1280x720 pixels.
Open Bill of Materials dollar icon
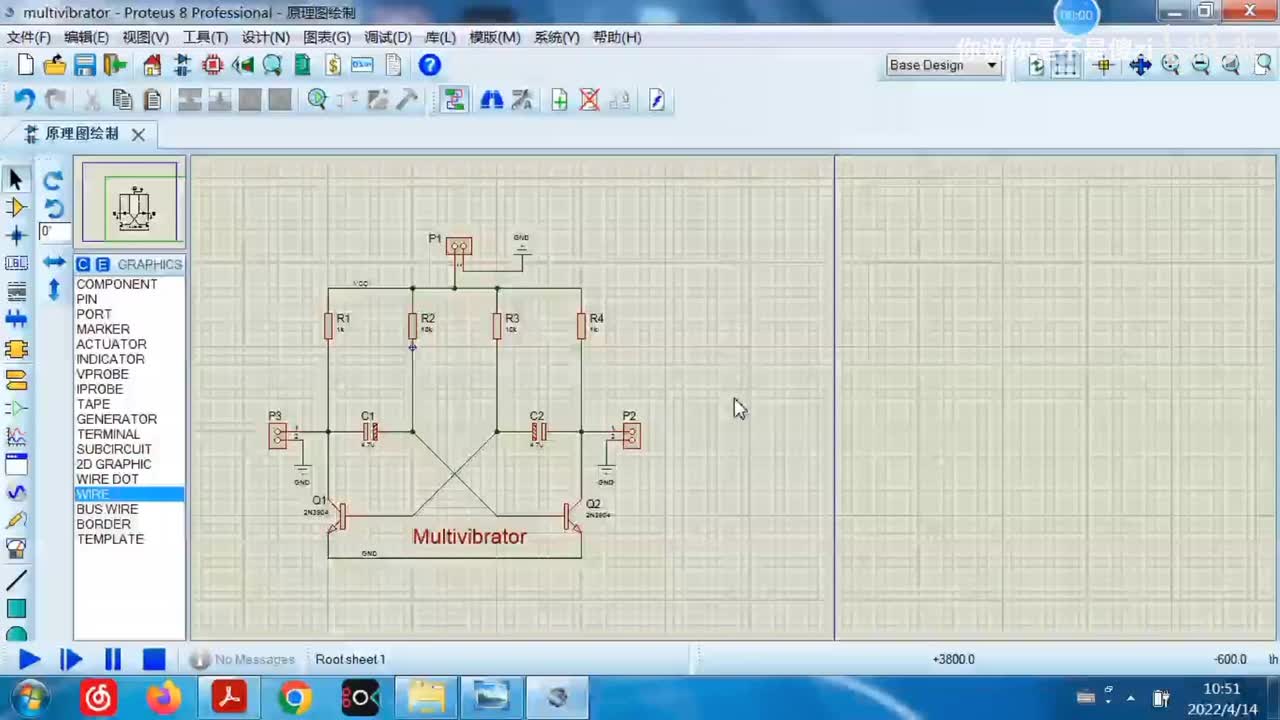(333, 65)
